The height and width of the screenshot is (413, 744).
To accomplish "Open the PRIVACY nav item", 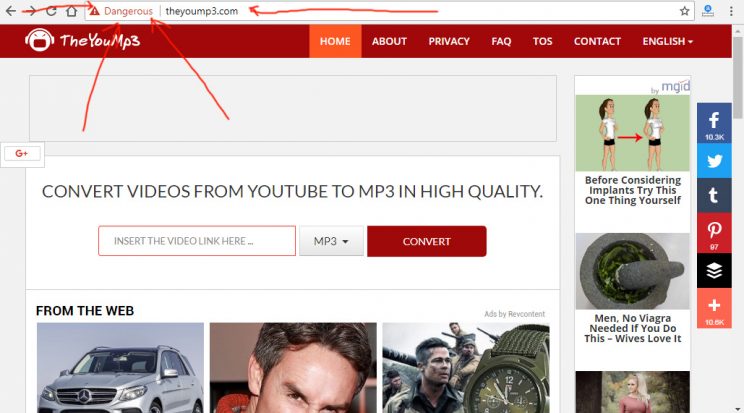I will pyautogui.click(x=449, y=41).
